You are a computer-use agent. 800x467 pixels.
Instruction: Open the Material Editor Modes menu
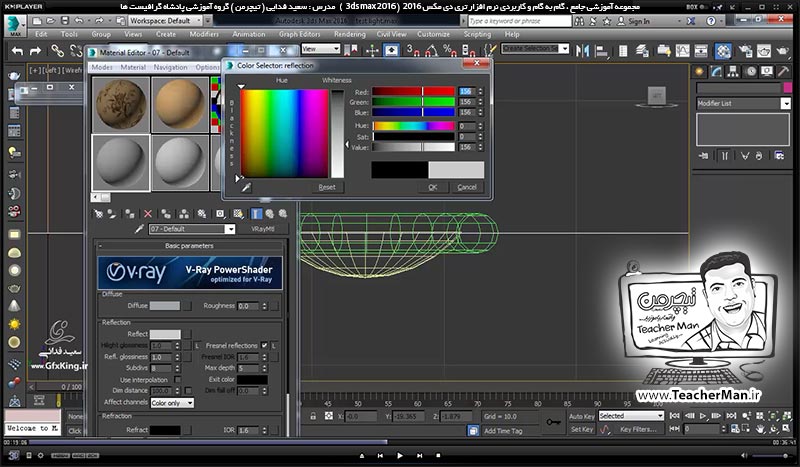pos(102,67)
